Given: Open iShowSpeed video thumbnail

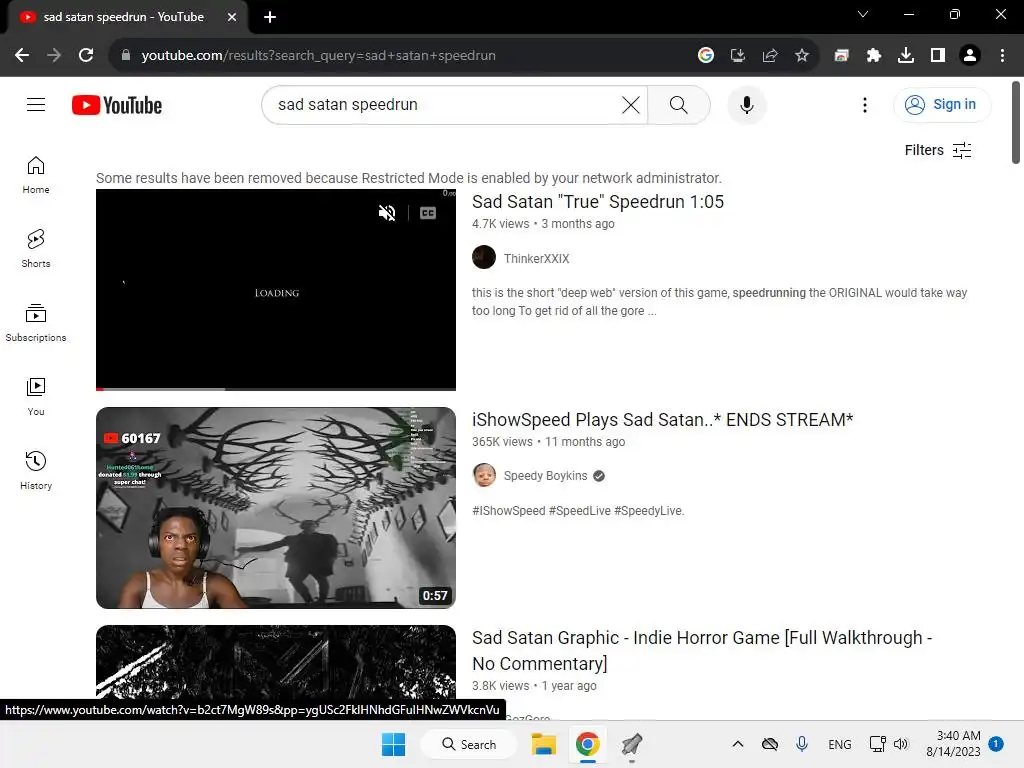Looking at the screenshot, I should [x=276, y=508].
